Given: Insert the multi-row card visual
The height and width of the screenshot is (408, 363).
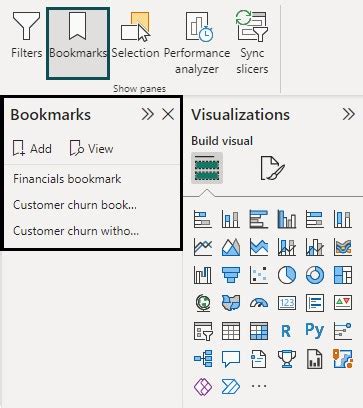Looking at the screenshot, I should 315,303.
